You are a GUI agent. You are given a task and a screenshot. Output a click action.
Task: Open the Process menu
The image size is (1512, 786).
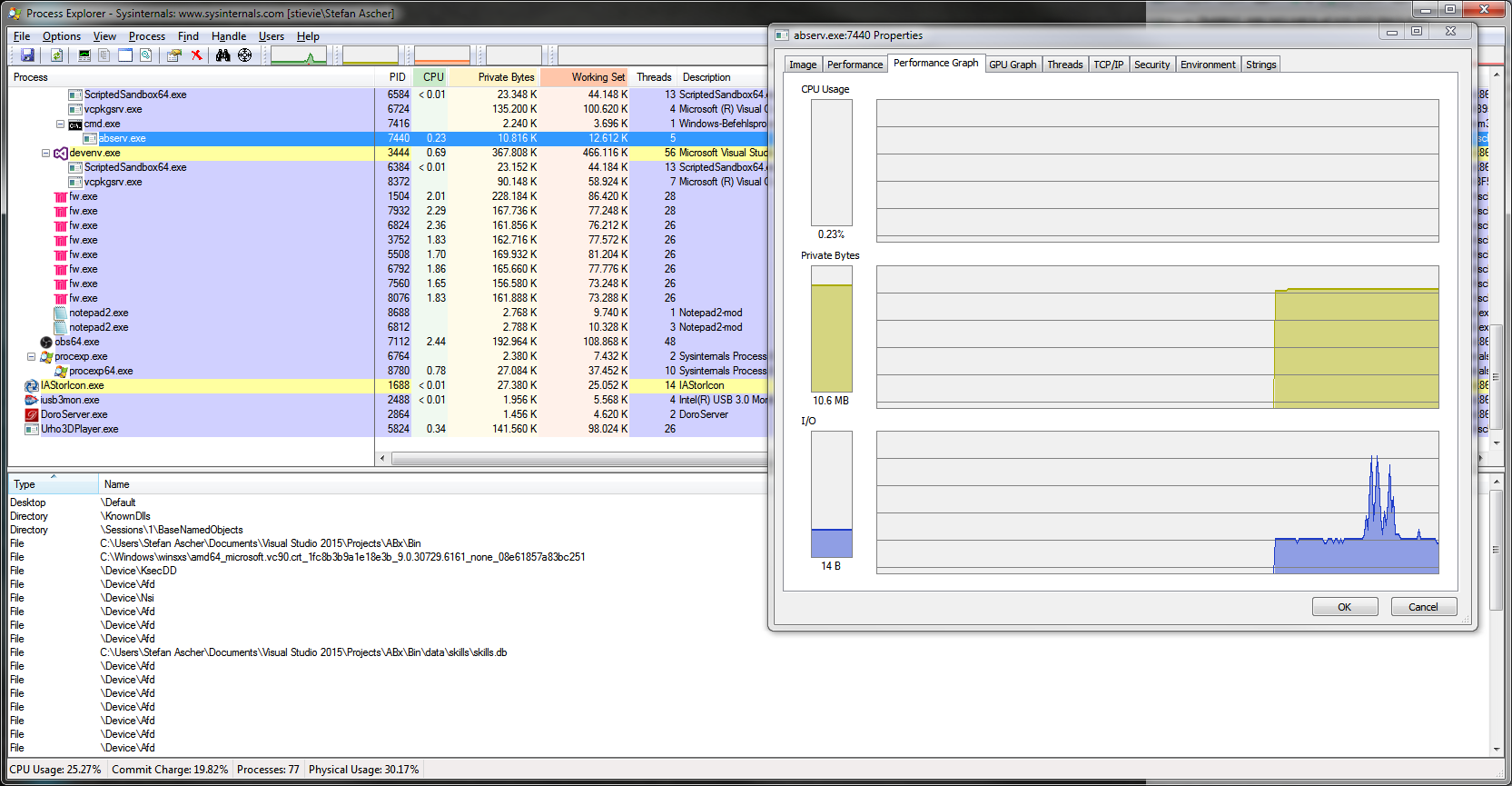coord(147,36)
